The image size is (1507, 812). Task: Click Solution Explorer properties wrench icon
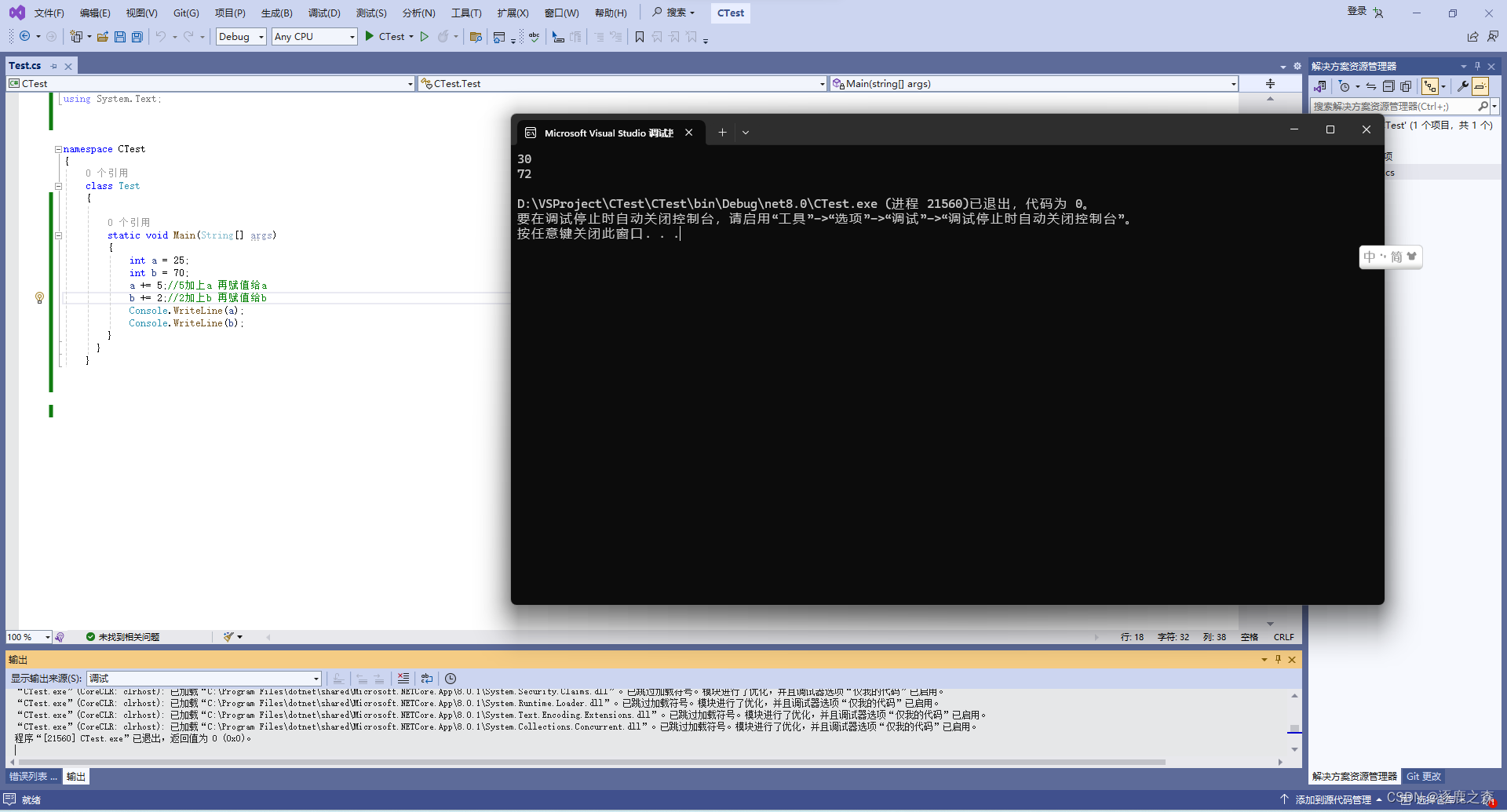pos(1463,86)
